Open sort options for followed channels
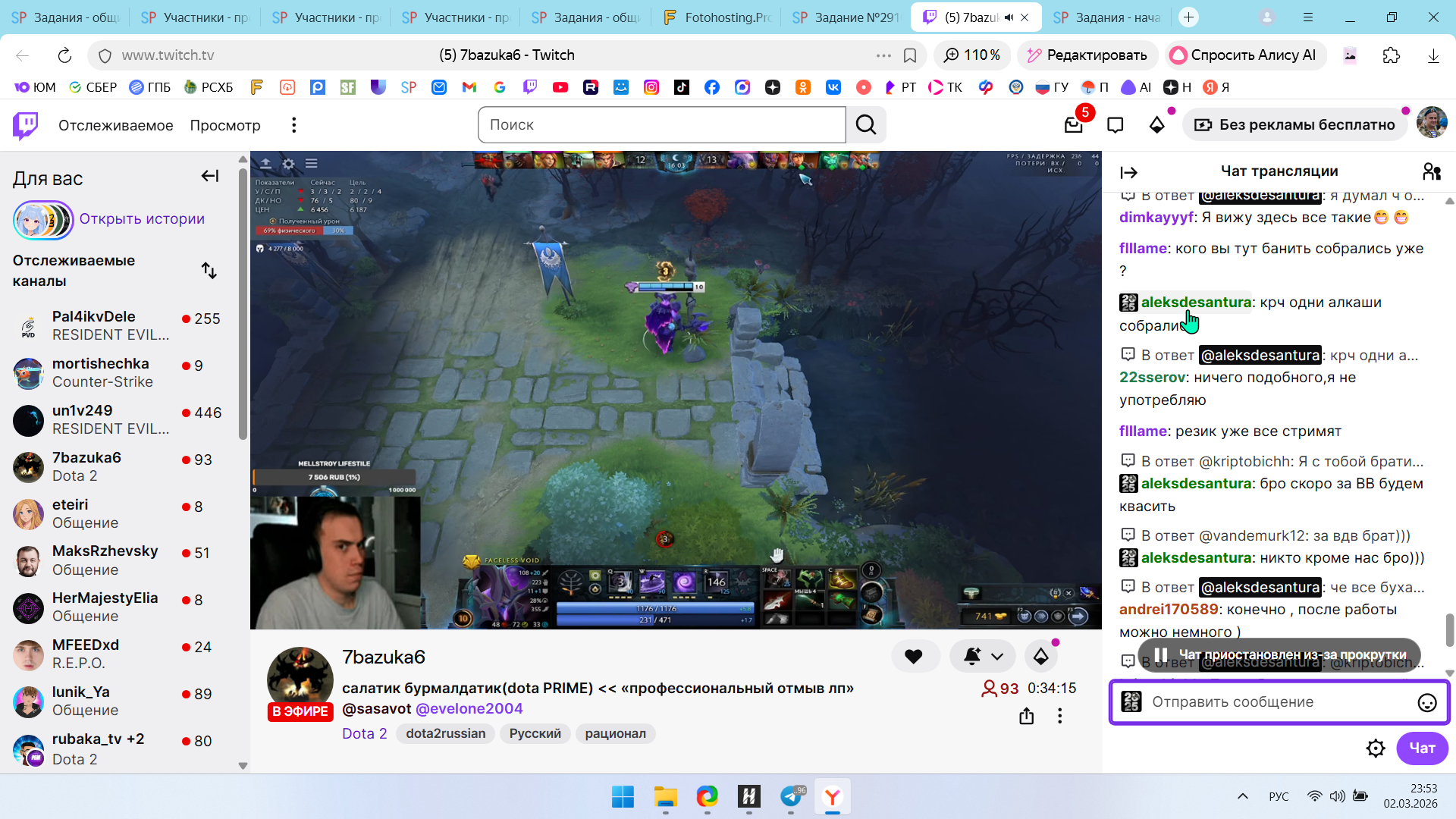 (209, 271)
